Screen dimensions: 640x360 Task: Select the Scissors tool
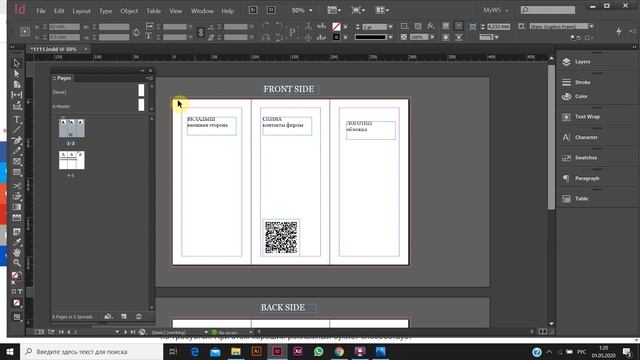(16, 186)
